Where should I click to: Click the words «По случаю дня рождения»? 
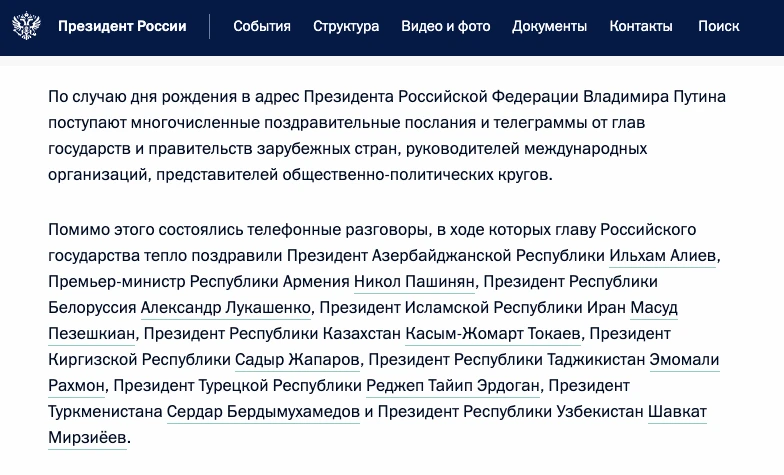[142, 96]
